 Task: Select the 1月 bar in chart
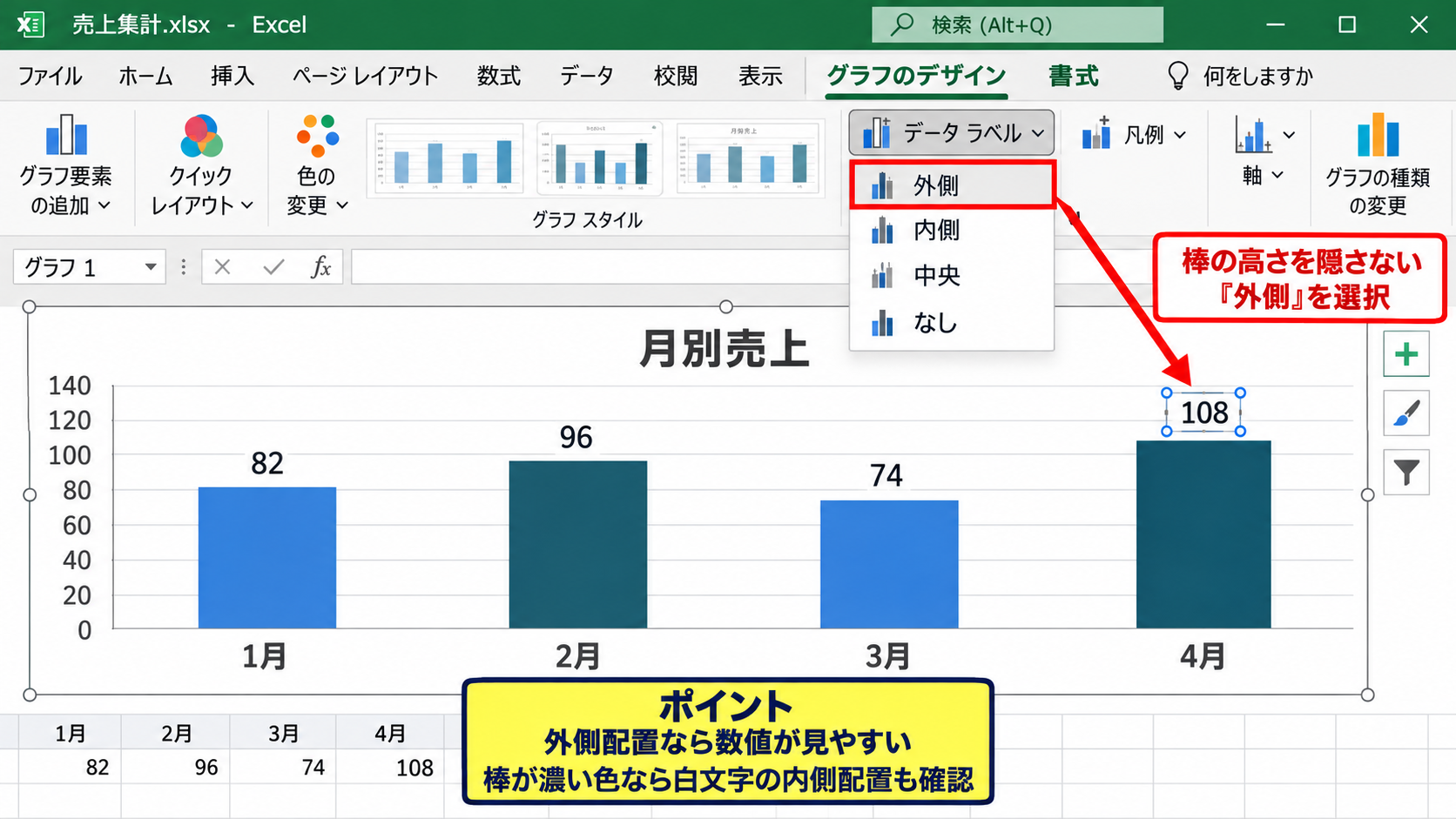click(x=267, y=558)
